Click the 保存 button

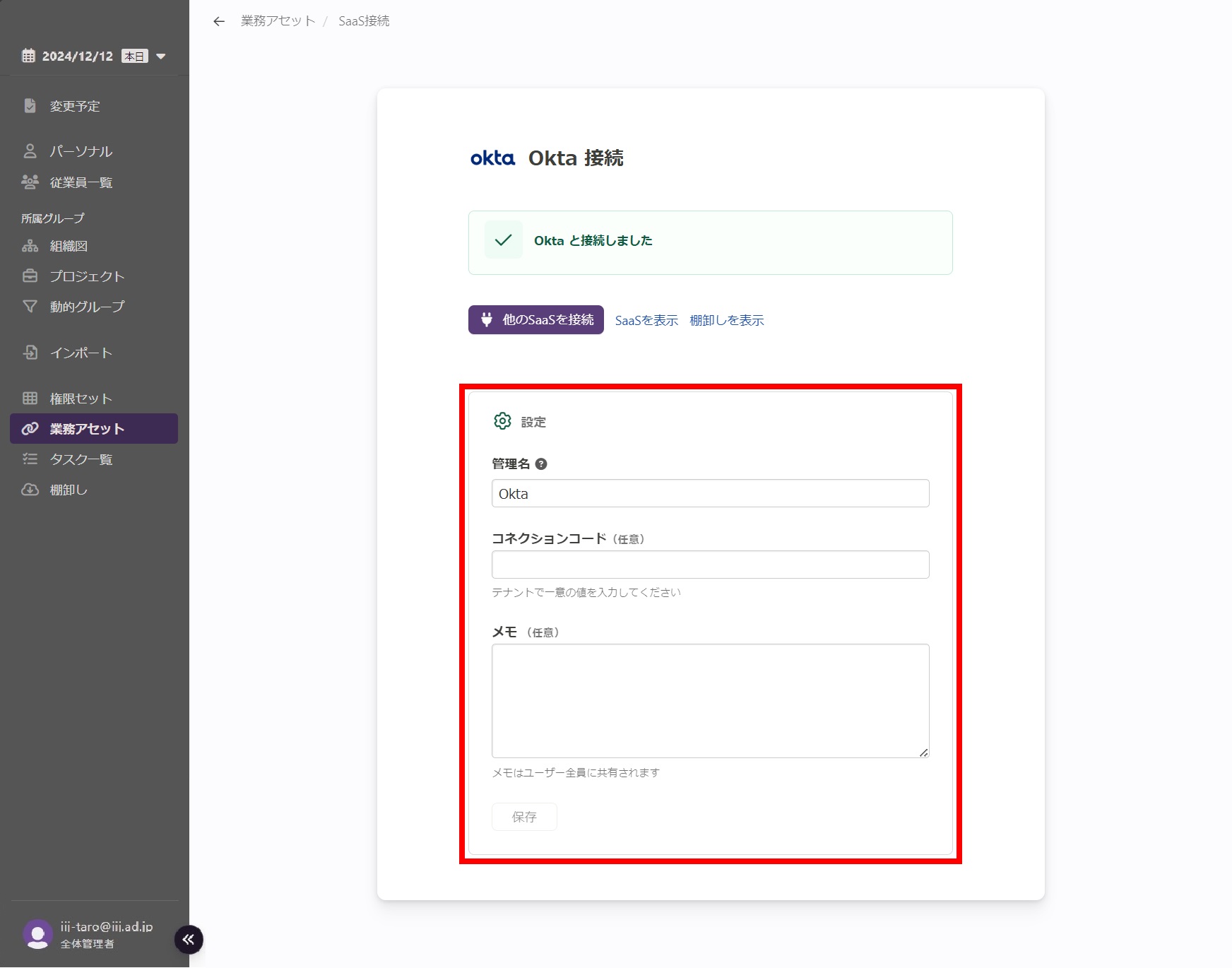tap(524, 817)
